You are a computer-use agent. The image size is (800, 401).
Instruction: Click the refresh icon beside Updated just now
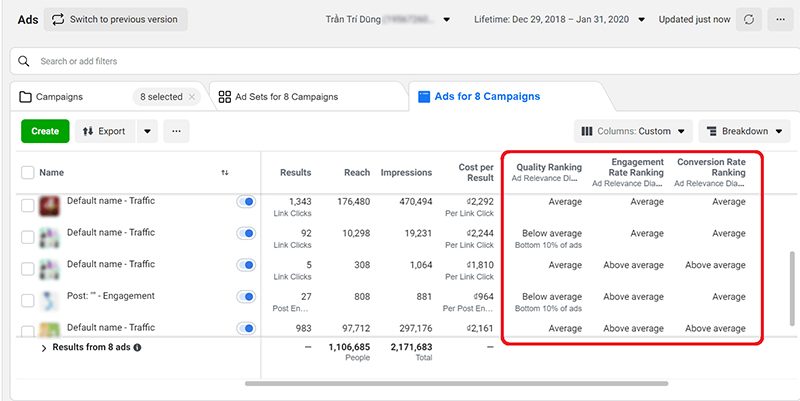(x=748, y=19)
